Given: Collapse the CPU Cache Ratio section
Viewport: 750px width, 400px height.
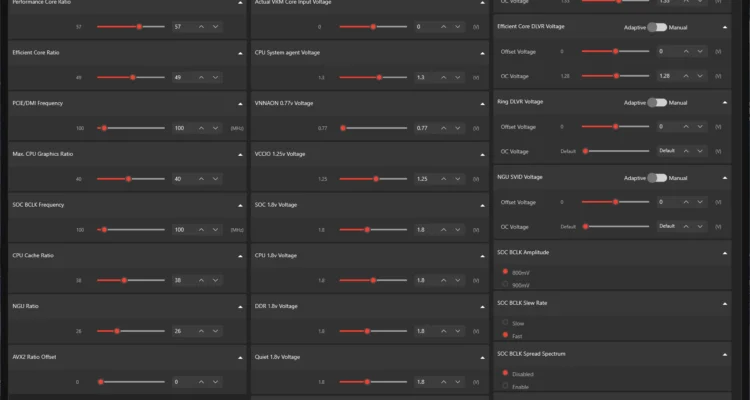Looking at the screenshot, I should [x=240, y=256].
